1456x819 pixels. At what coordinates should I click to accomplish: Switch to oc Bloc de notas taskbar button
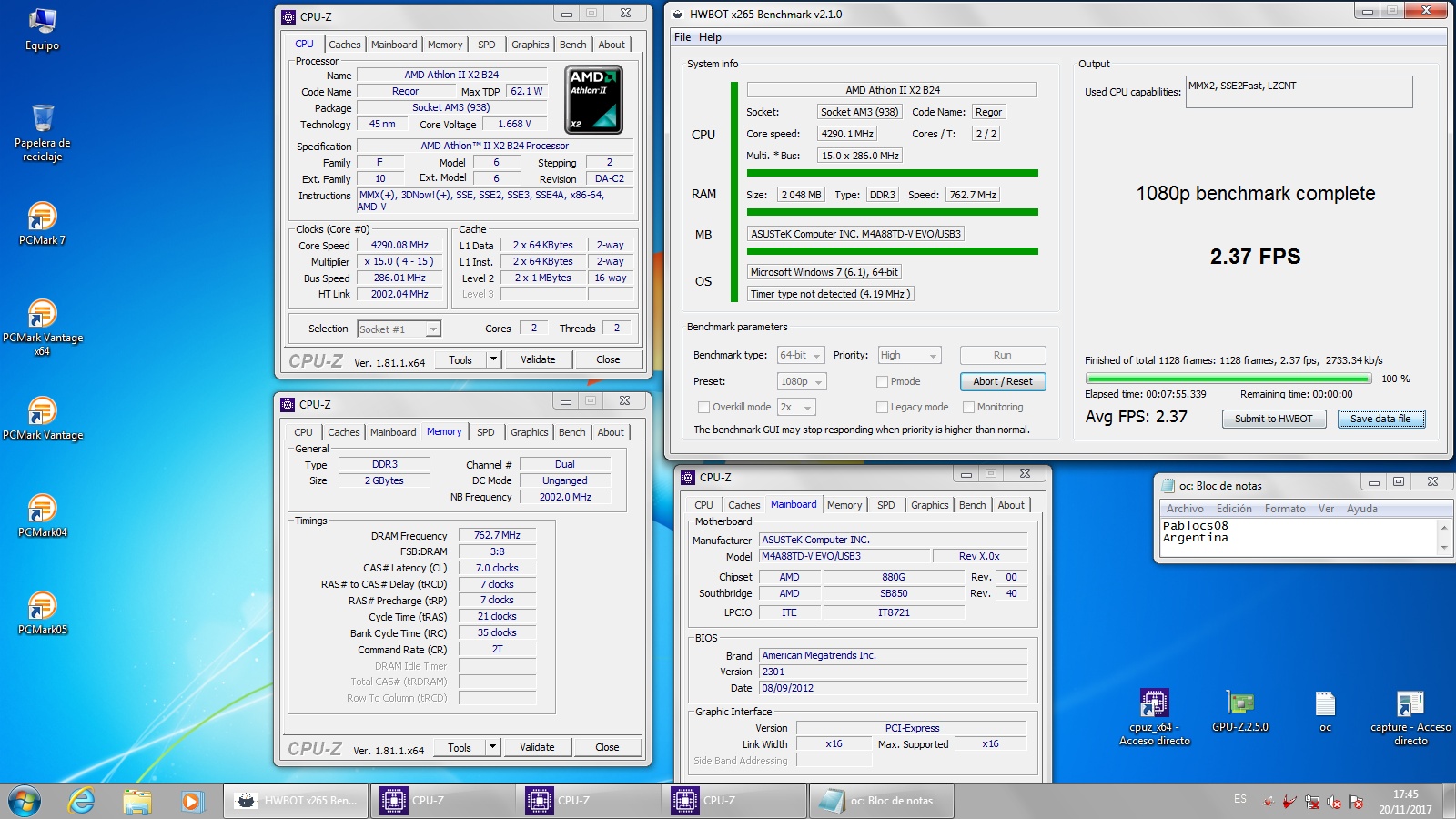coord(880,801)
